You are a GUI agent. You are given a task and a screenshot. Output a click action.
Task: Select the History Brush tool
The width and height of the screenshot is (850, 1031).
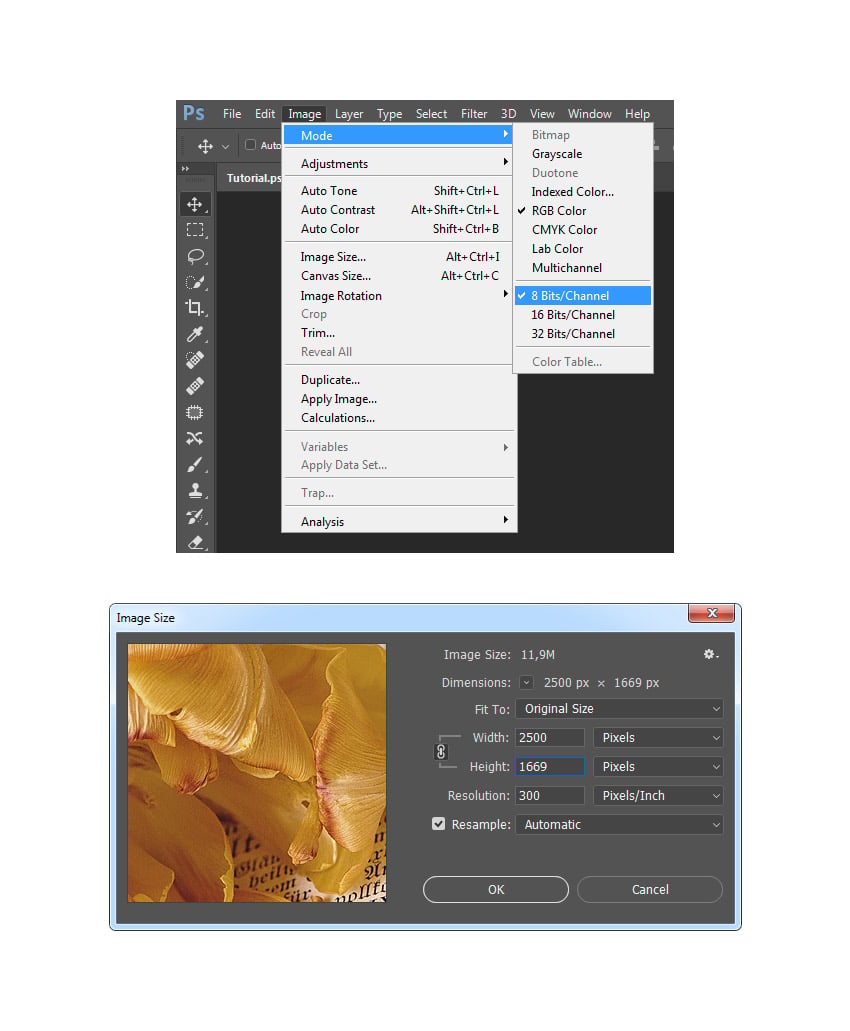click(x=195, y=516)
